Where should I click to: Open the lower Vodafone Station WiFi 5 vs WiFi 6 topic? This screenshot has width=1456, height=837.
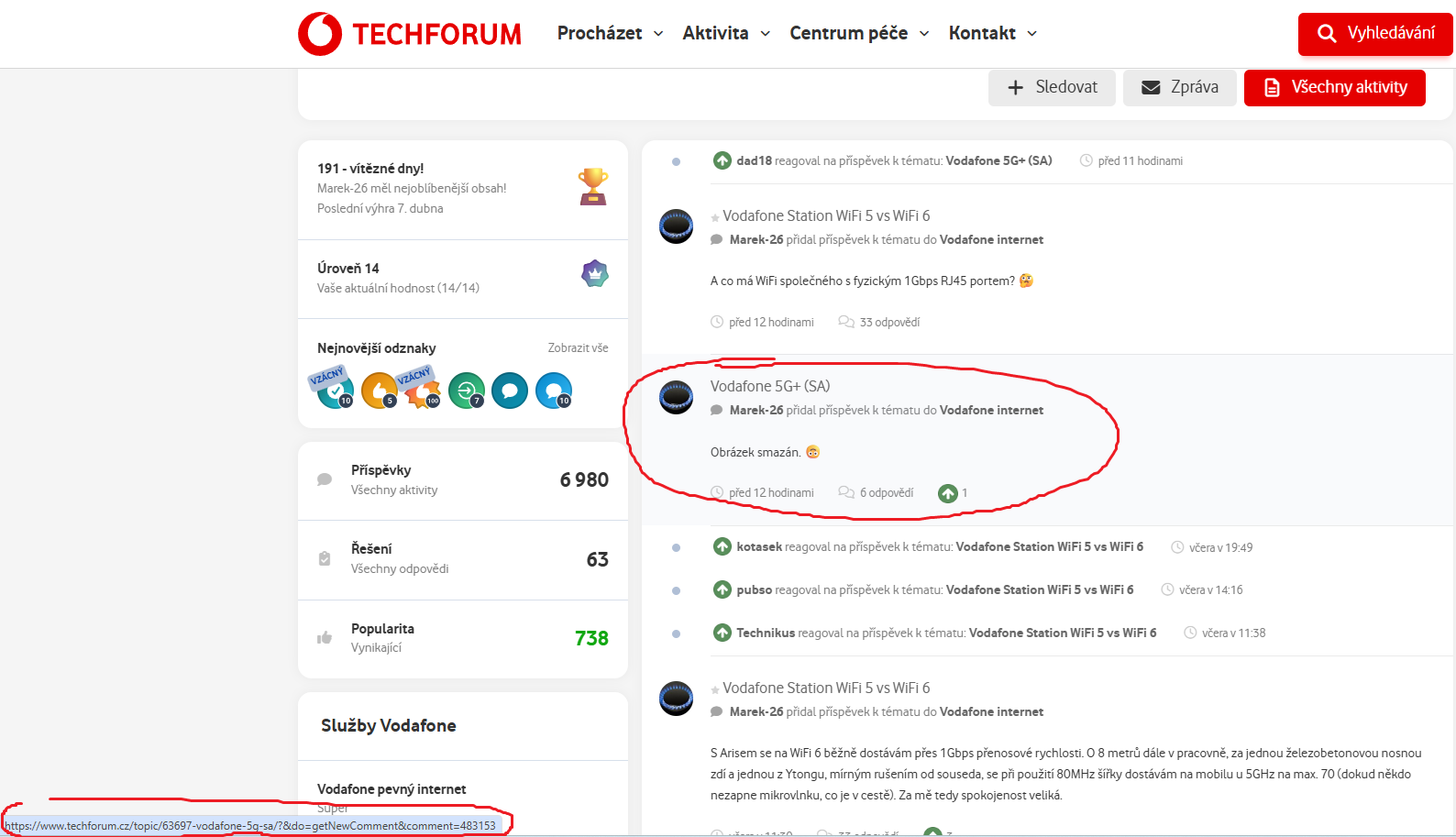[826, 688]
